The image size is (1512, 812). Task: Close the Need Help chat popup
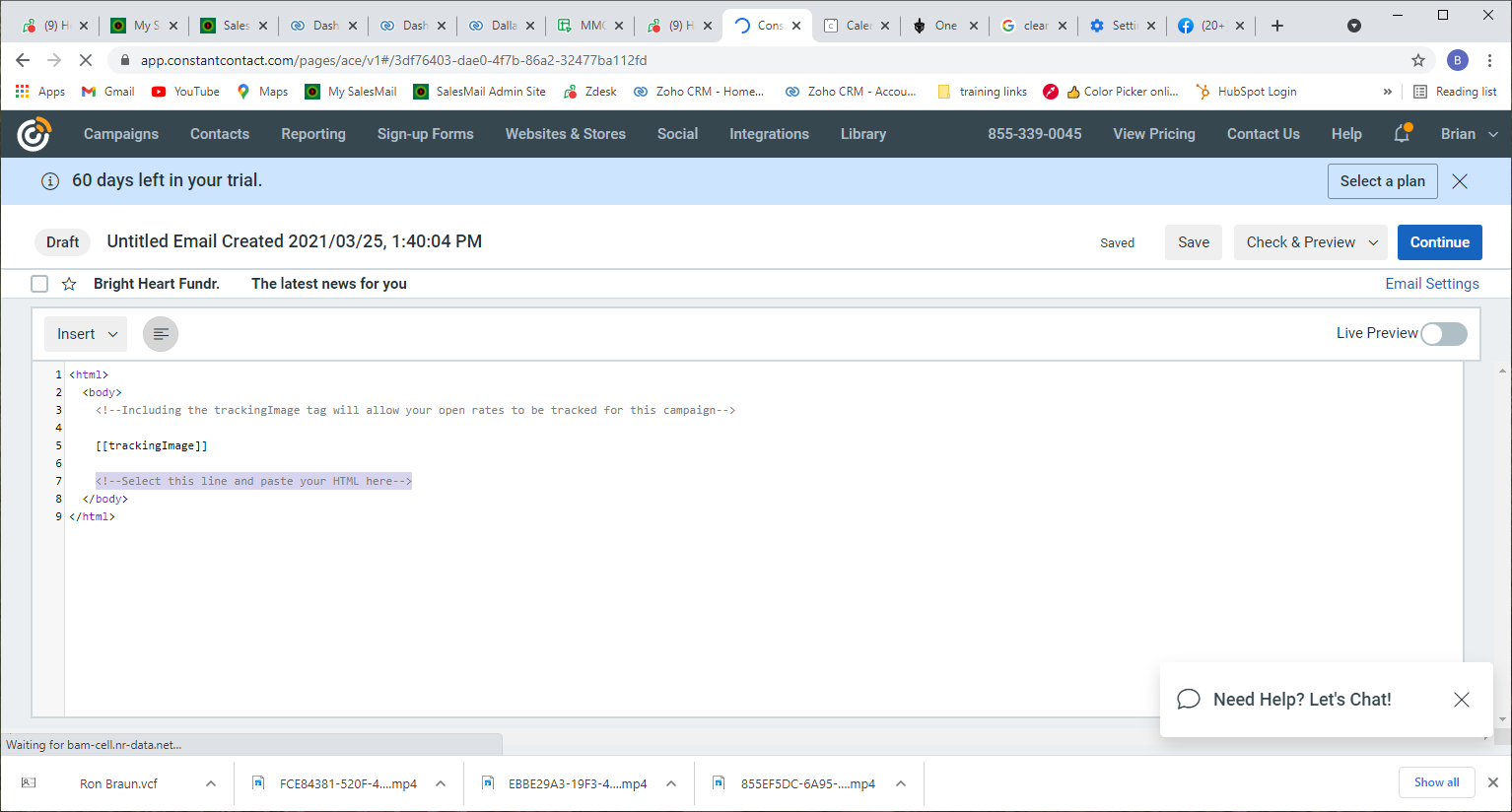1461,700
